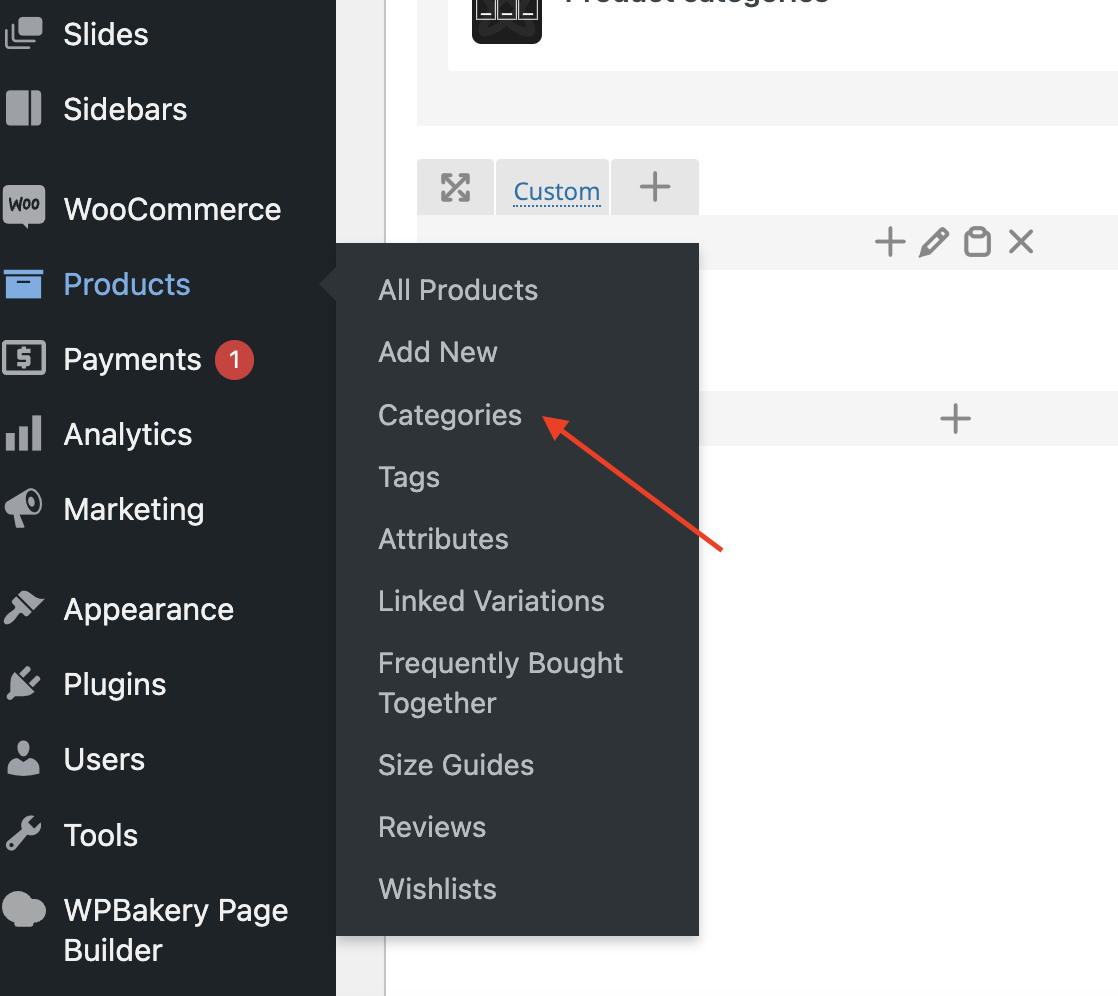
Task: Click the Analytics bar chart icon
Action: [x=24, y=433]
